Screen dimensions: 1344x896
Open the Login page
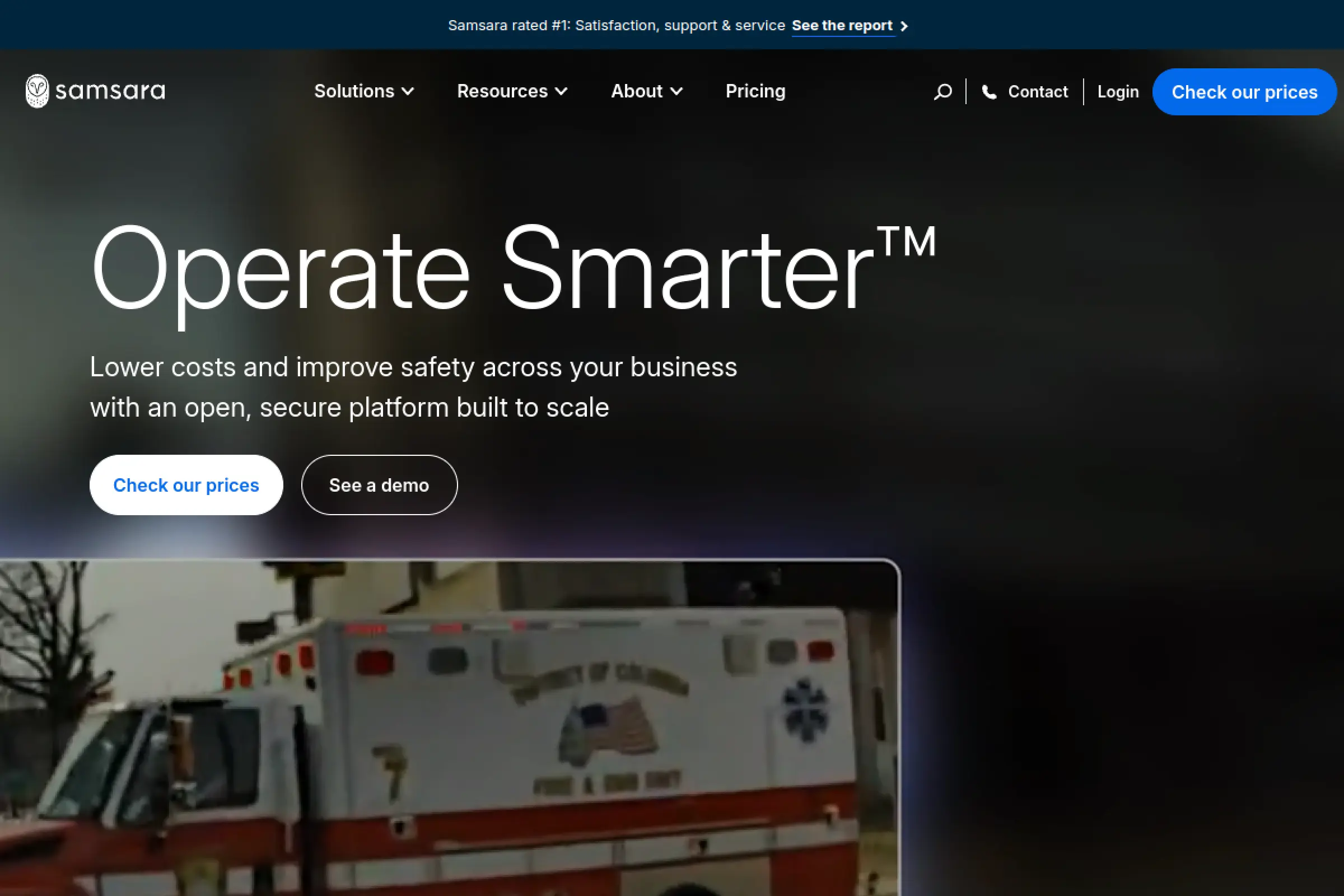click(1118, 92)
